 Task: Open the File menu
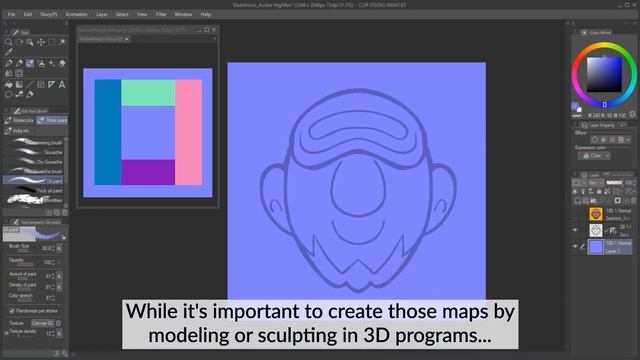tap(11, 14)
